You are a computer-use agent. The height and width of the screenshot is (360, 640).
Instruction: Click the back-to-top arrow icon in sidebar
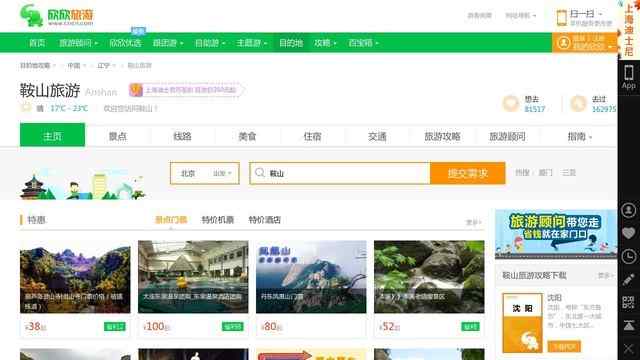point(629,325)
